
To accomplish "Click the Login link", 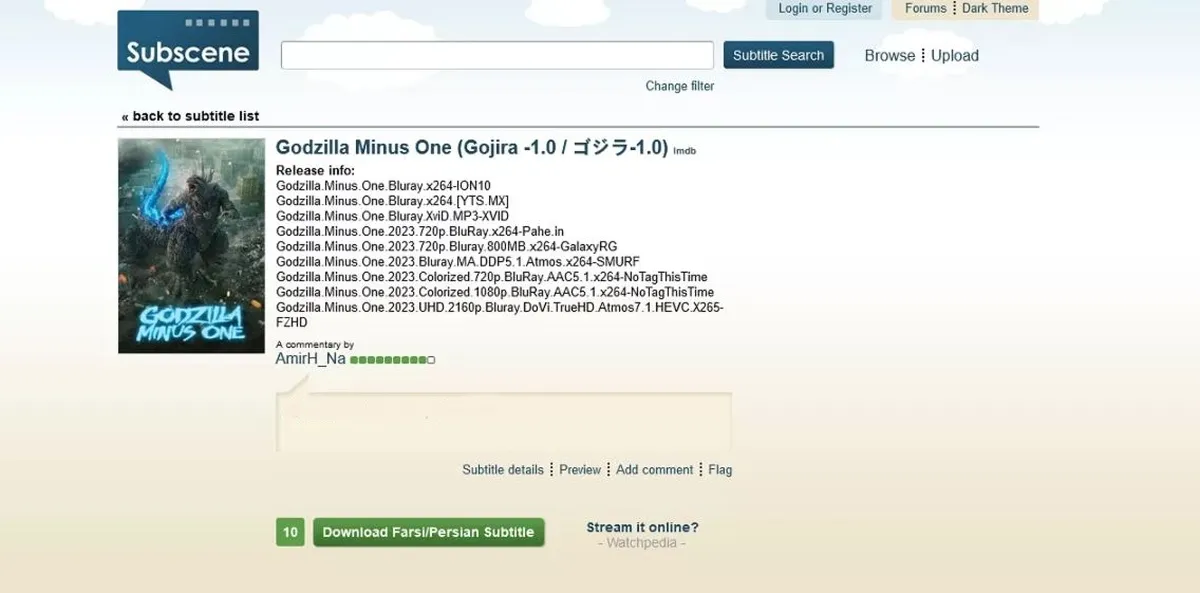I will (x=793, y=8).
